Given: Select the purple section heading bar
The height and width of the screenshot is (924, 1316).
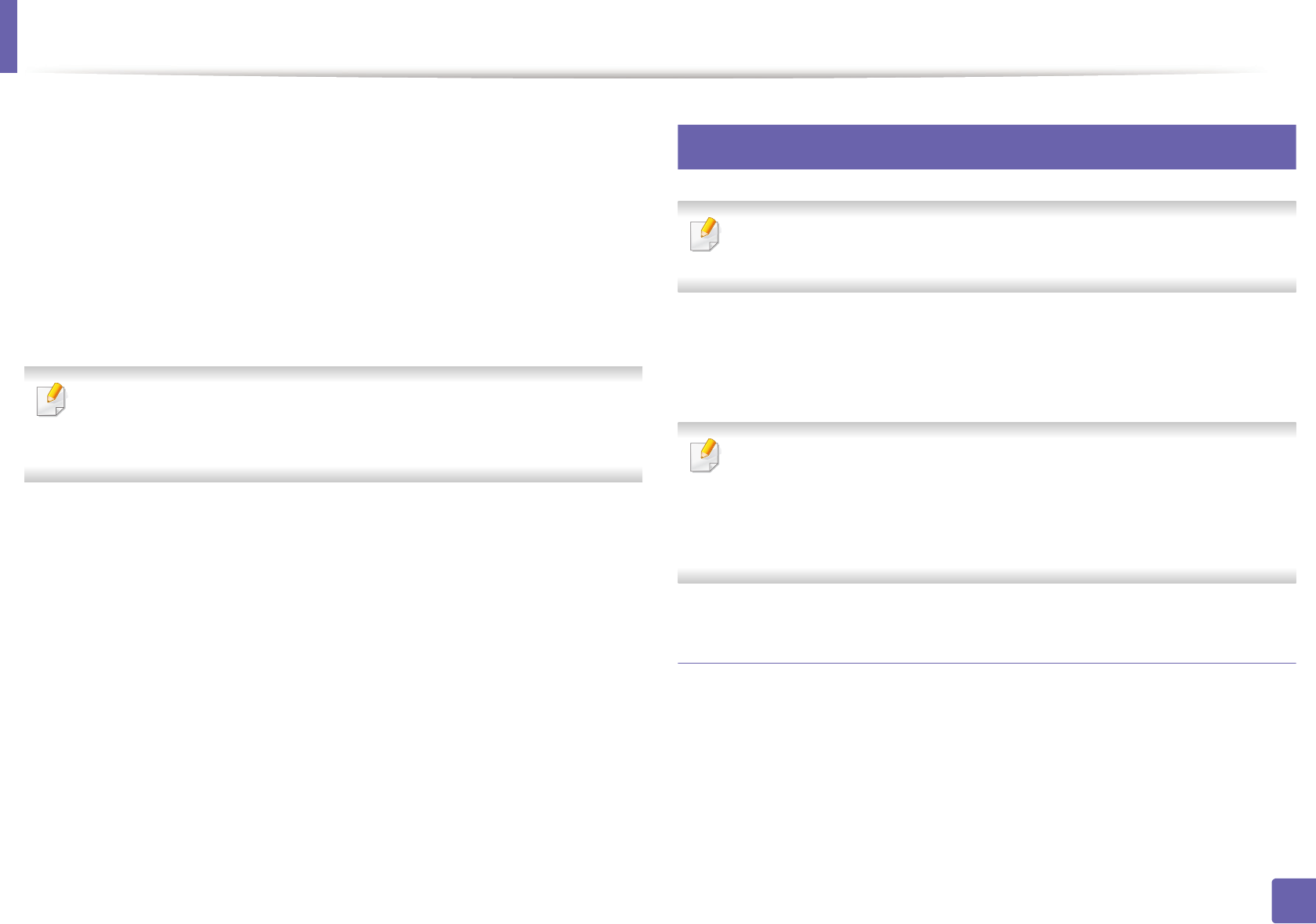Looking at the screenshot, I should pyautogui.click(x=986, y=147).
